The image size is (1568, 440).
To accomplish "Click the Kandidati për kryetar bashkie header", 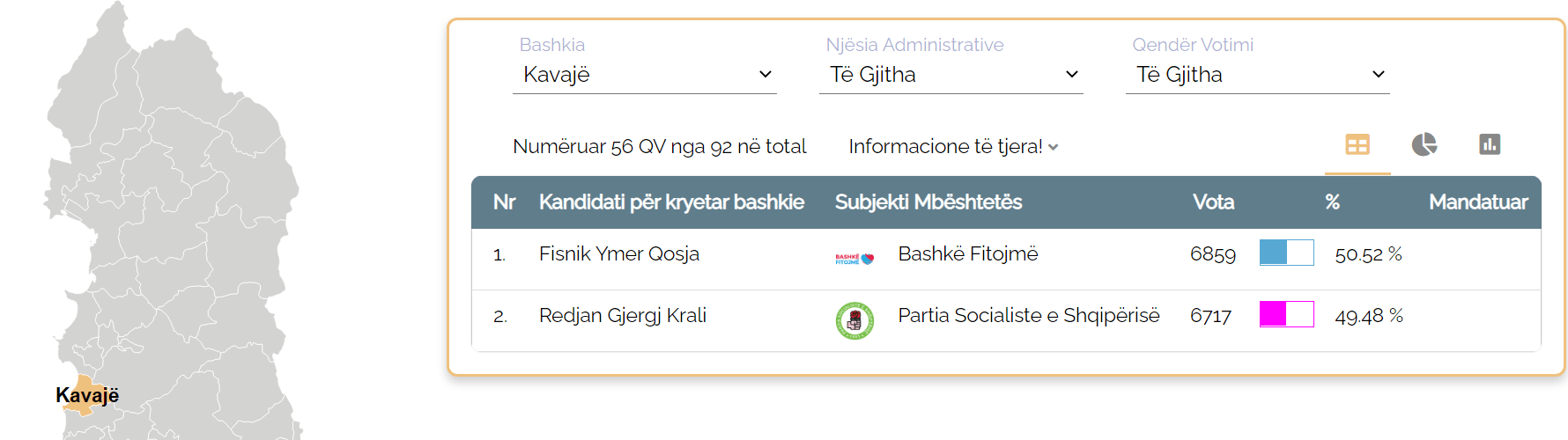I will [671, 202].
